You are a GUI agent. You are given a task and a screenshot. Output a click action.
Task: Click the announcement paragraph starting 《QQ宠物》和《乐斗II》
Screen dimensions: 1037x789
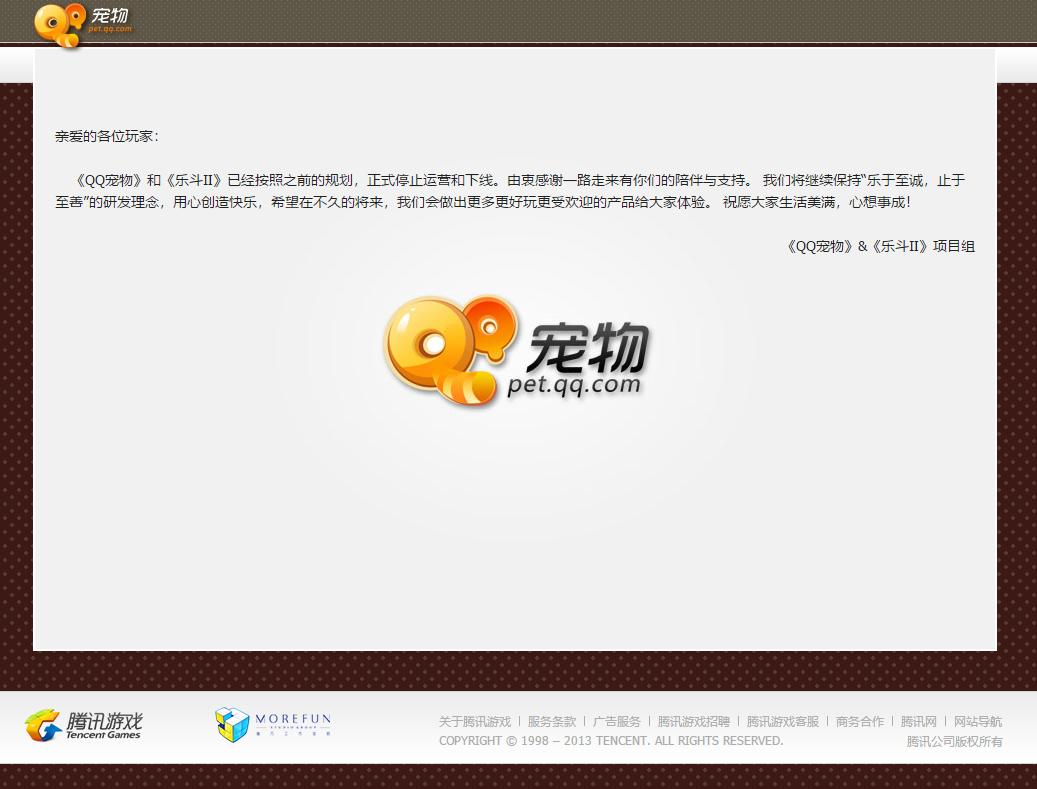510,191
